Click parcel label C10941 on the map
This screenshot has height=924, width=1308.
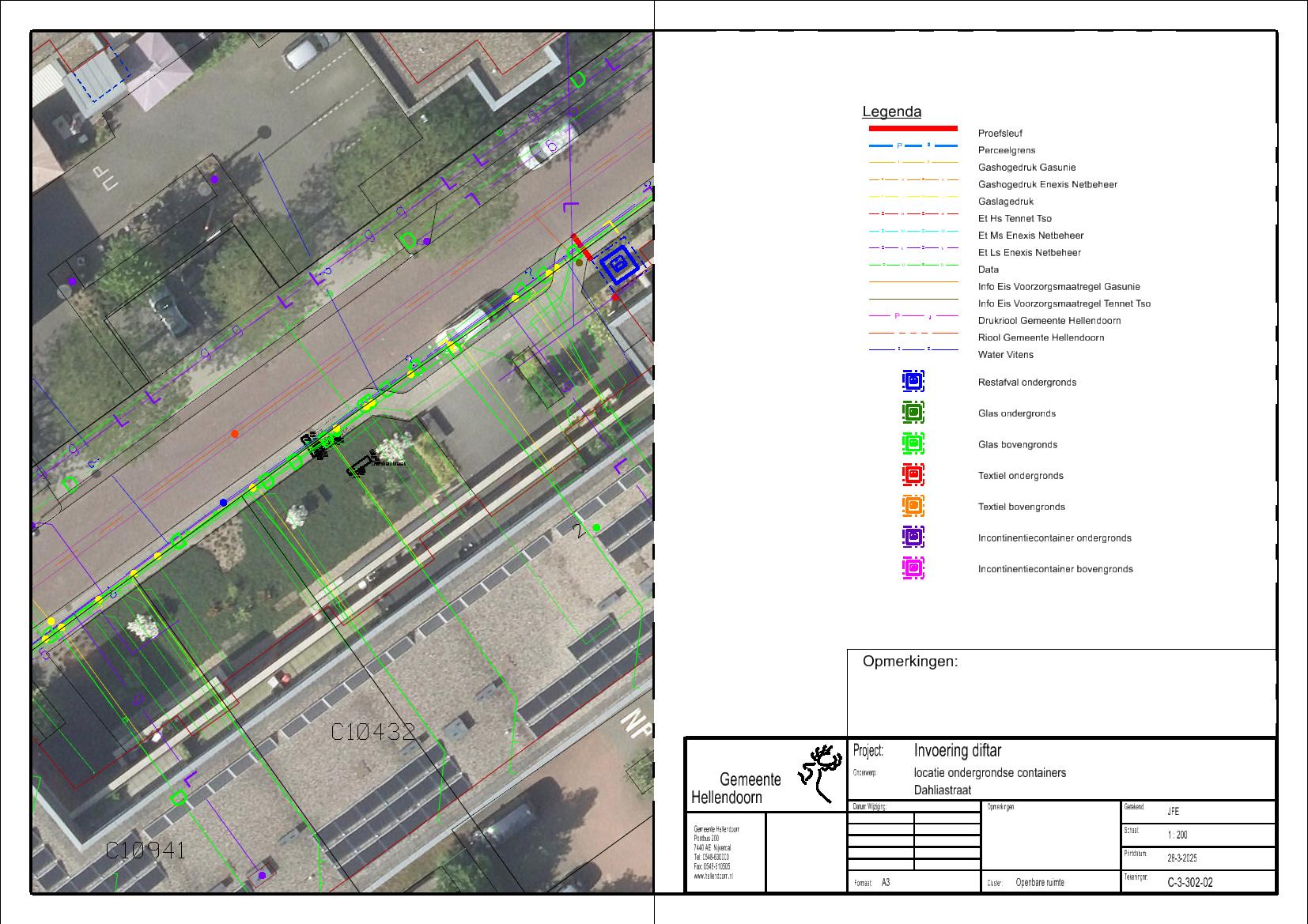pos(146,850)
